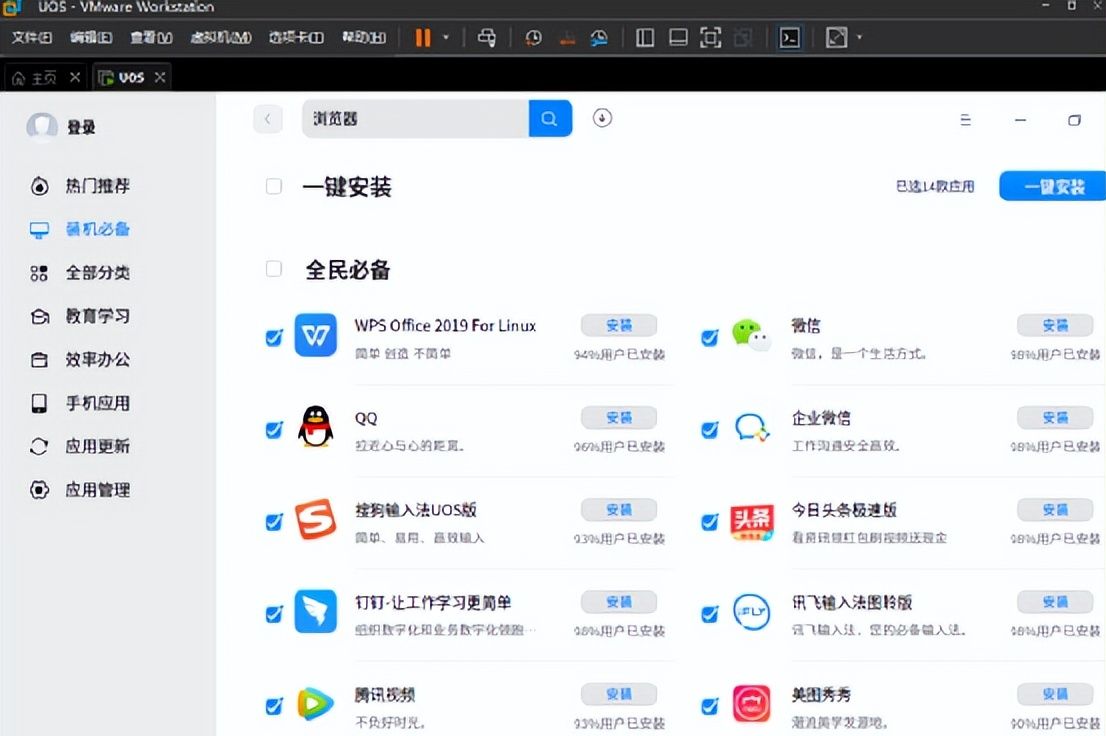Toggle the 一键安装 select-all checkbox
Image resolution: width=1106 pixels, height=736 pixels.
[x=274, y=186]
